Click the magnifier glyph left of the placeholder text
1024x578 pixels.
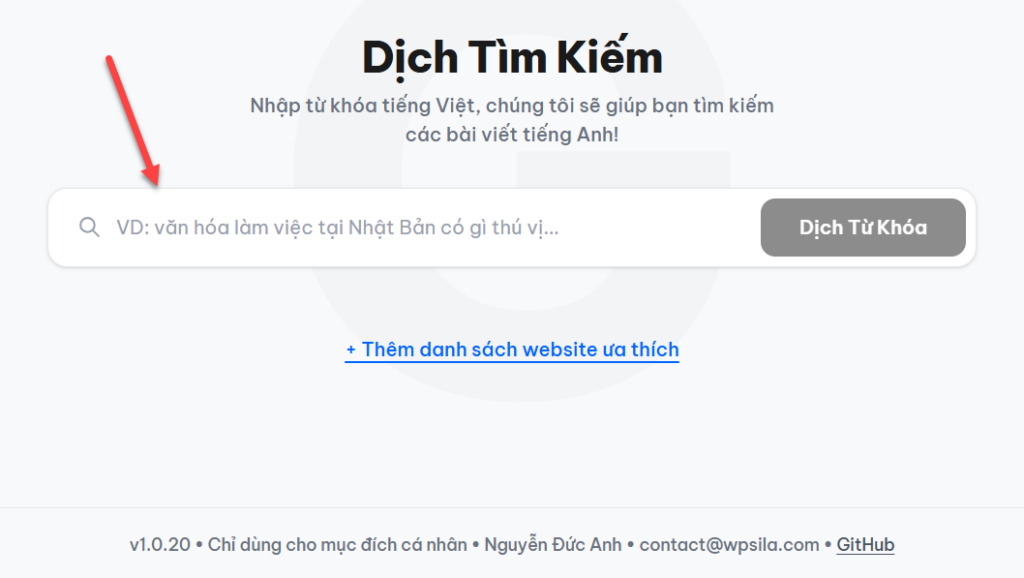tap(89, 227)
